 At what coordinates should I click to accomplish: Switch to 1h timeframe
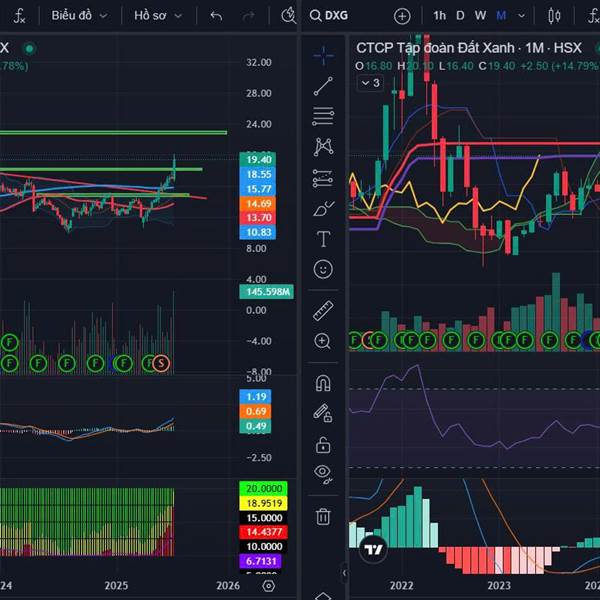(439, 16)
